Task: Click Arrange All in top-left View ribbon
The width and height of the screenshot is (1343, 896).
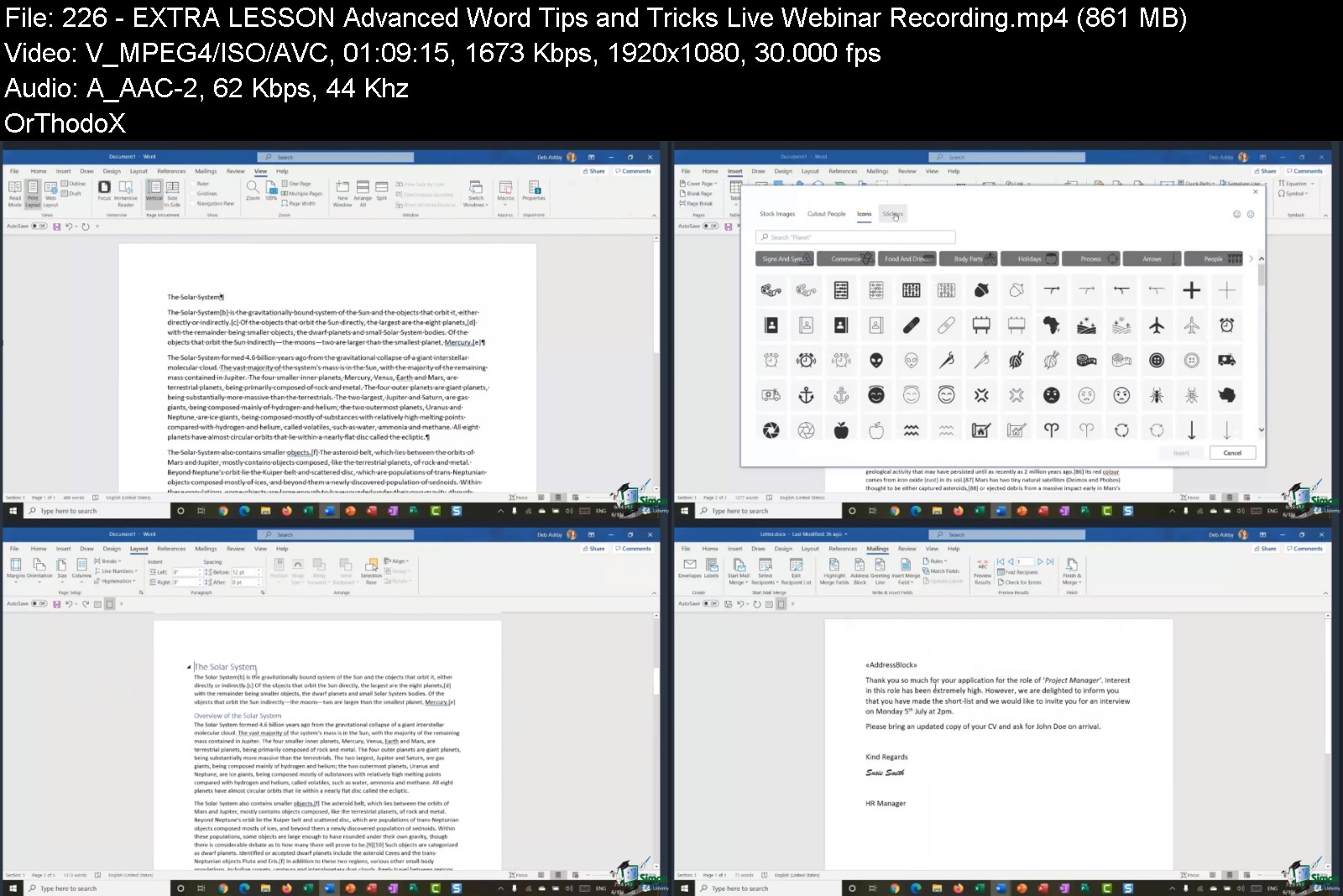Action: point(363,193)
